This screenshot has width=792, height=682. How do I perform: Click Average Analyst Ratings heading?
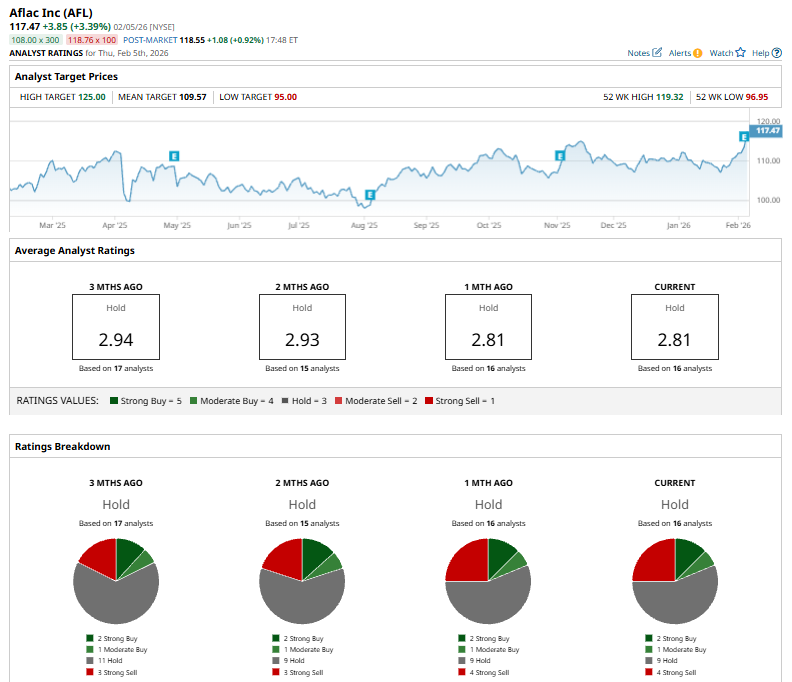(75, 251)
